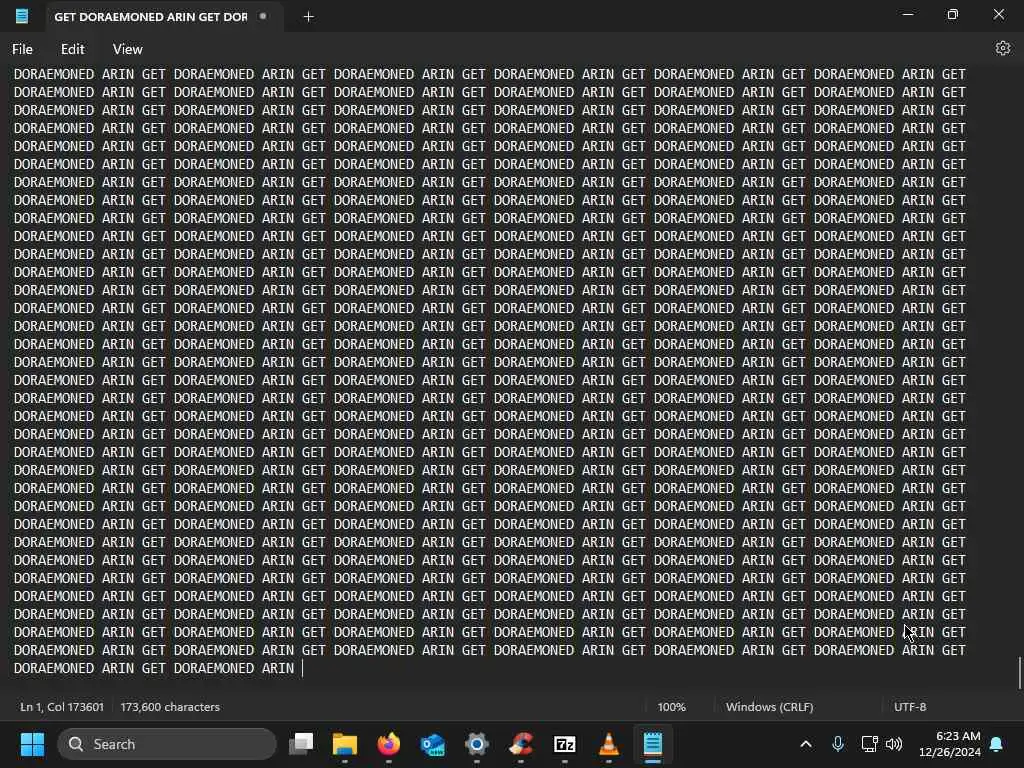This screenshot has height=768, width=1024.
Task: Open Notepad settings gear
Action: (1002, 48)
